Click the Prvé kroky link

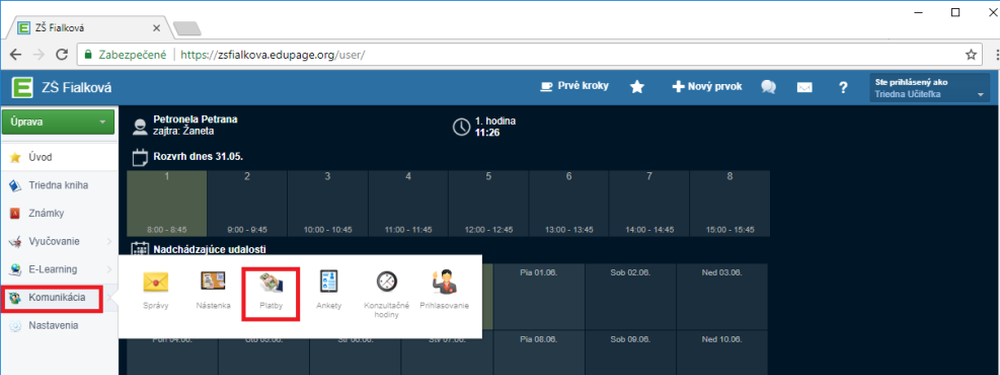(574, 86)
